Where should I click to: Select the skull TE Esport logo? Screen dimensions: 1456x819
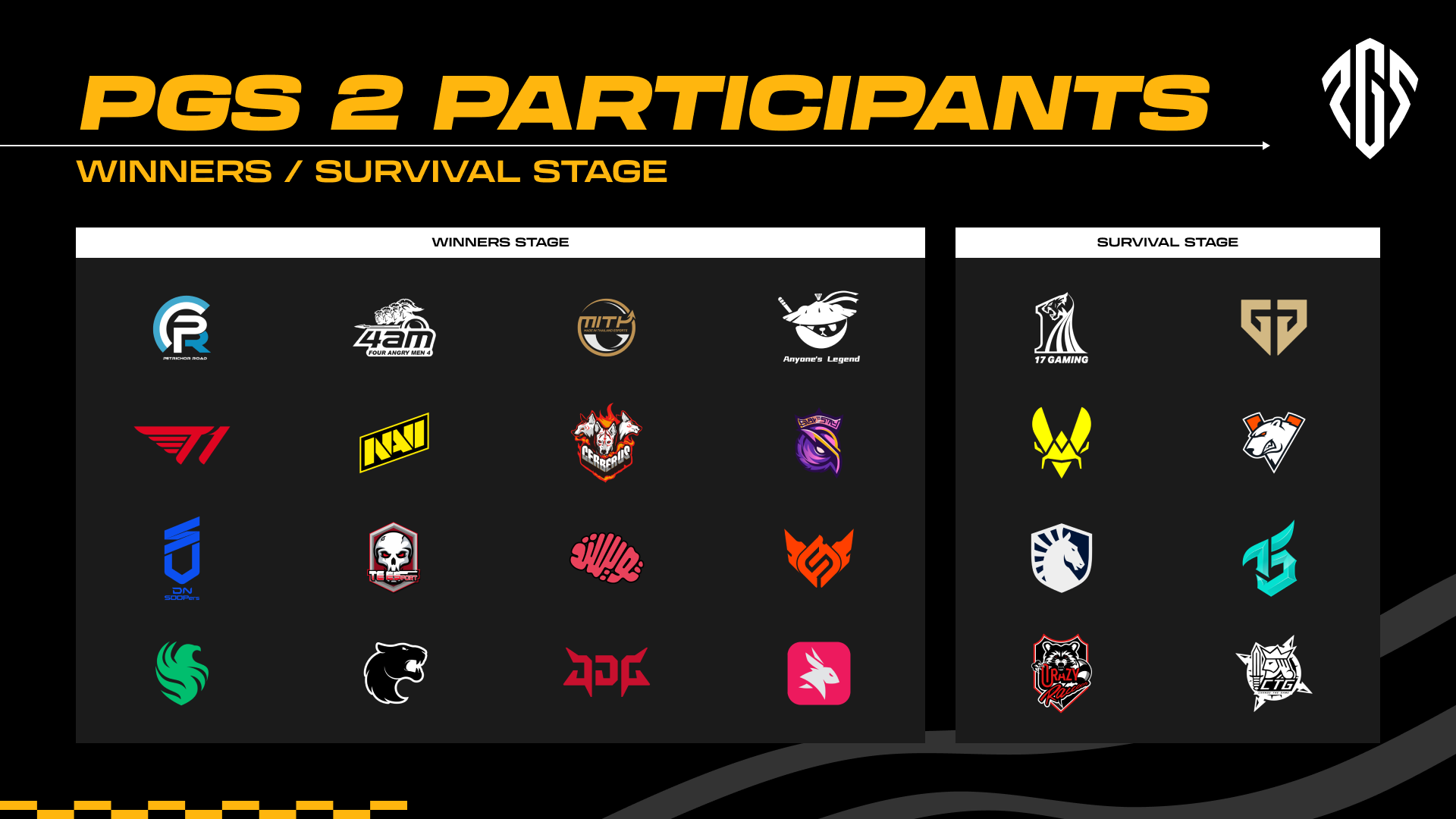394,557
